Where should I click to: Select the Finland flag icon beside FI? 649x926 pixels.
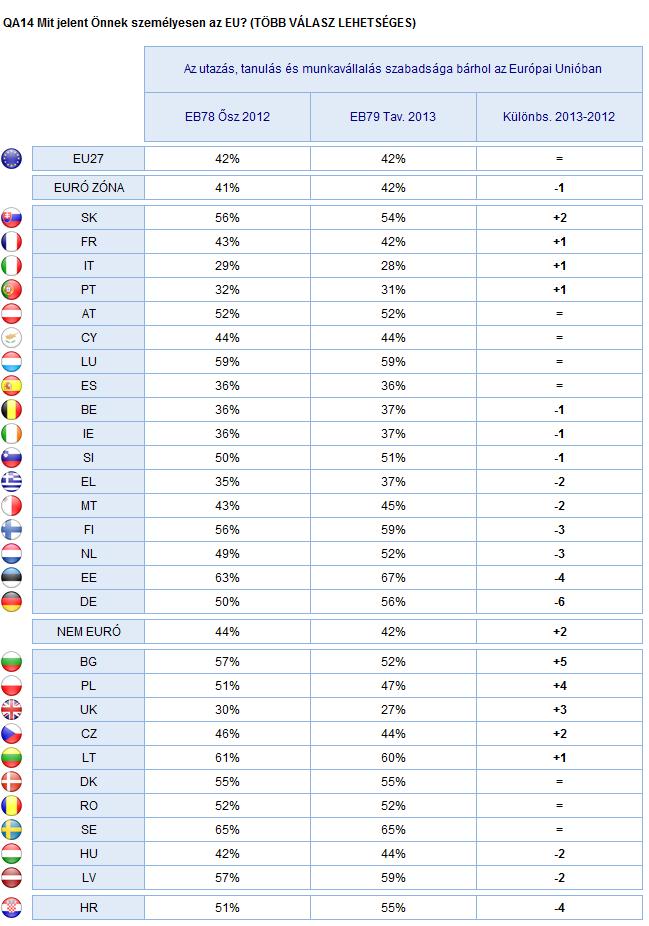(x=11, y=530)
